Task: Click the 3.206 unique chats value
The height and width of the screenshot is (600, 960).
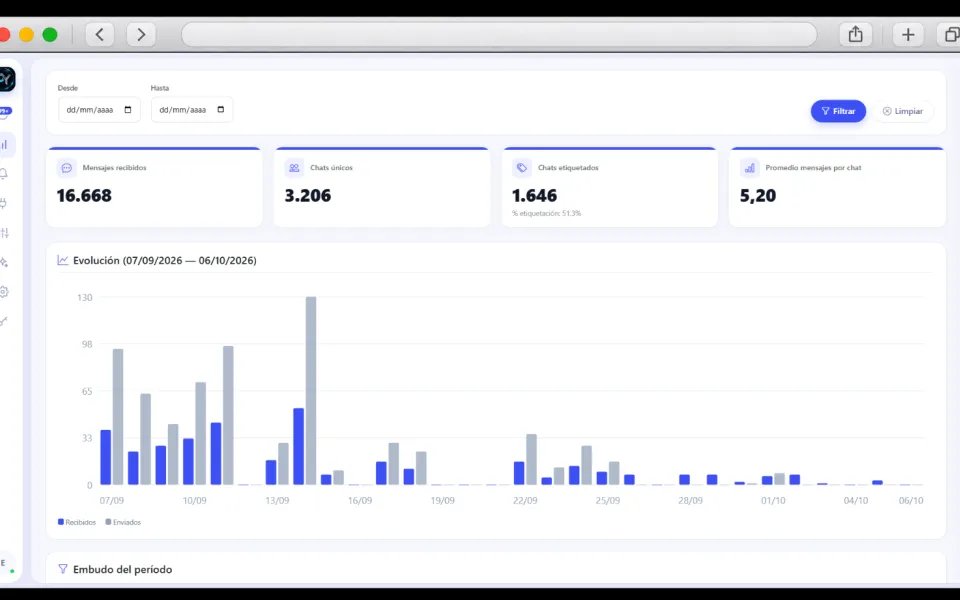Action: pyautogui.click(x=307, y=195)
